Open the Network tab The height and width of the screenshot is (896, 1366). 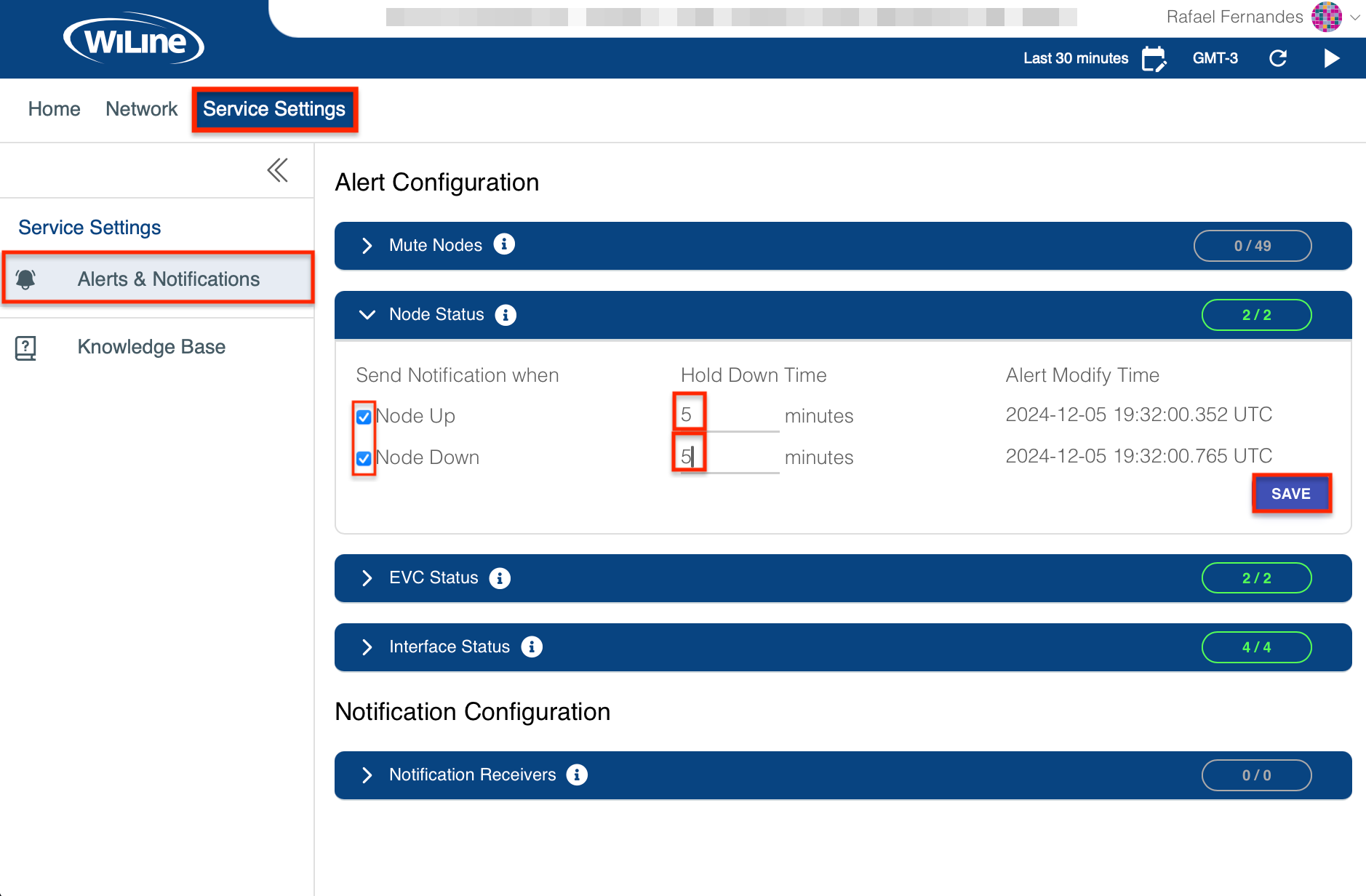[x=141, y=109]
